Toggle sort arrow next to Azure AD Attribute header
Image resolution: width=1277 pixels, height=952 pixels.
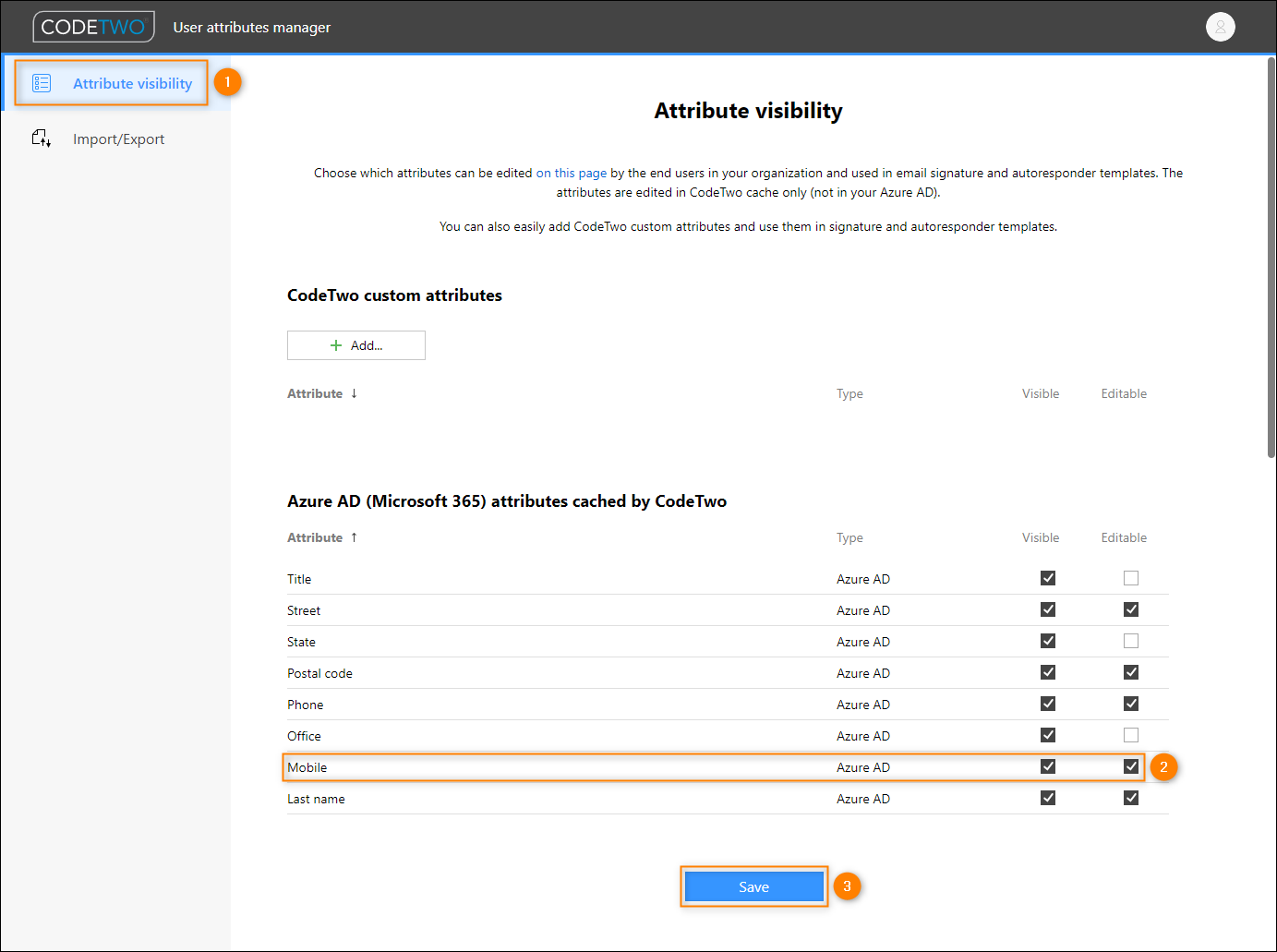pyautogui.click(x=354, y=537)
